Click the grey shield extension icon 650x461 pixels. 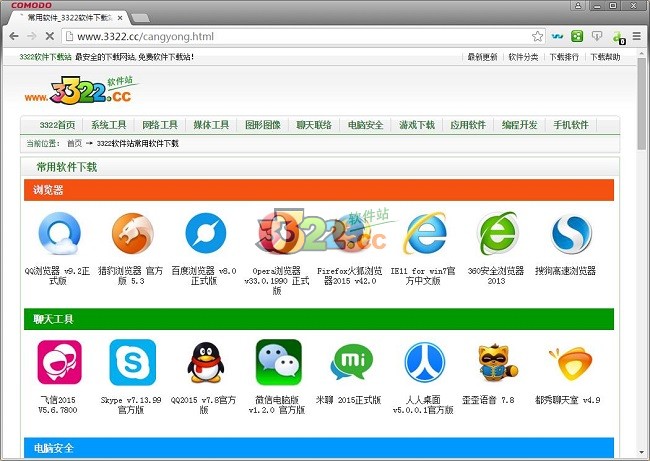click(x=597, y=36)
